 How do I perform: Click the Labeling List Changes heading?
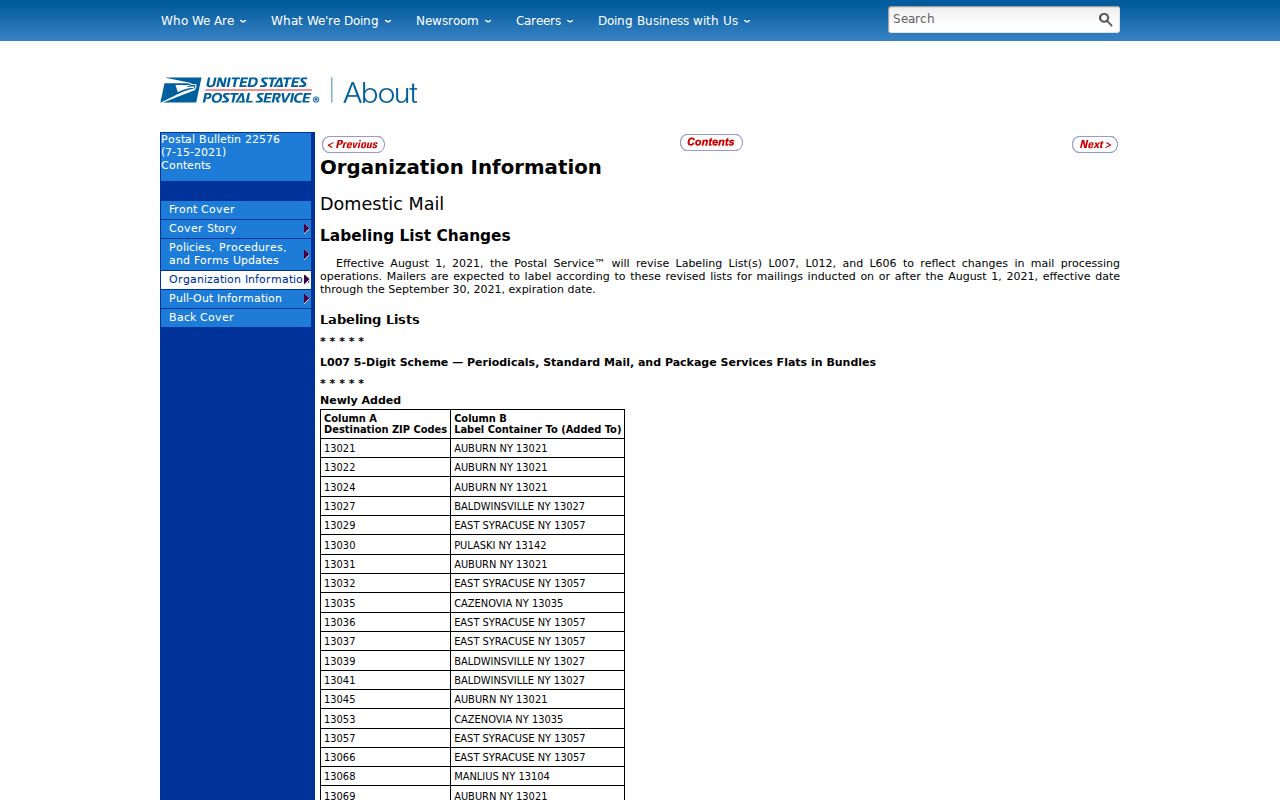pos(415,236)
